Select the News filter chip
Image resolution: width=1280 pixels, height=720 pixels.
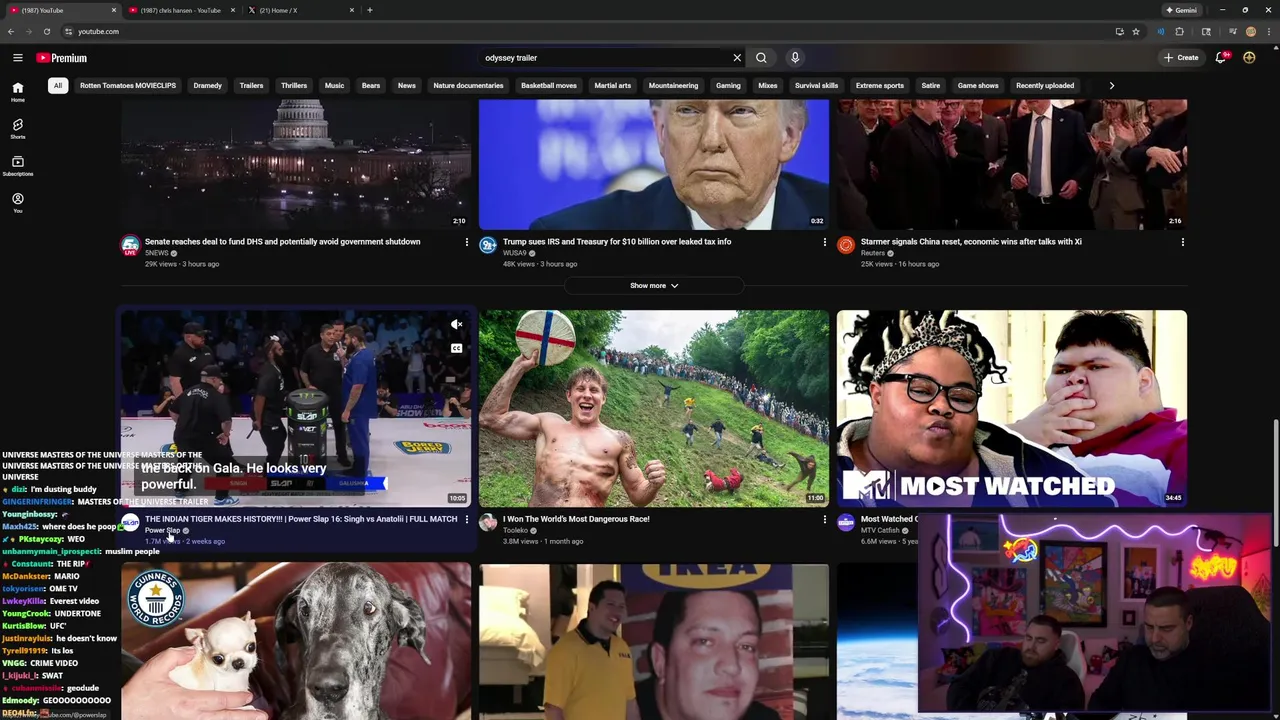(x=407, y=86)
